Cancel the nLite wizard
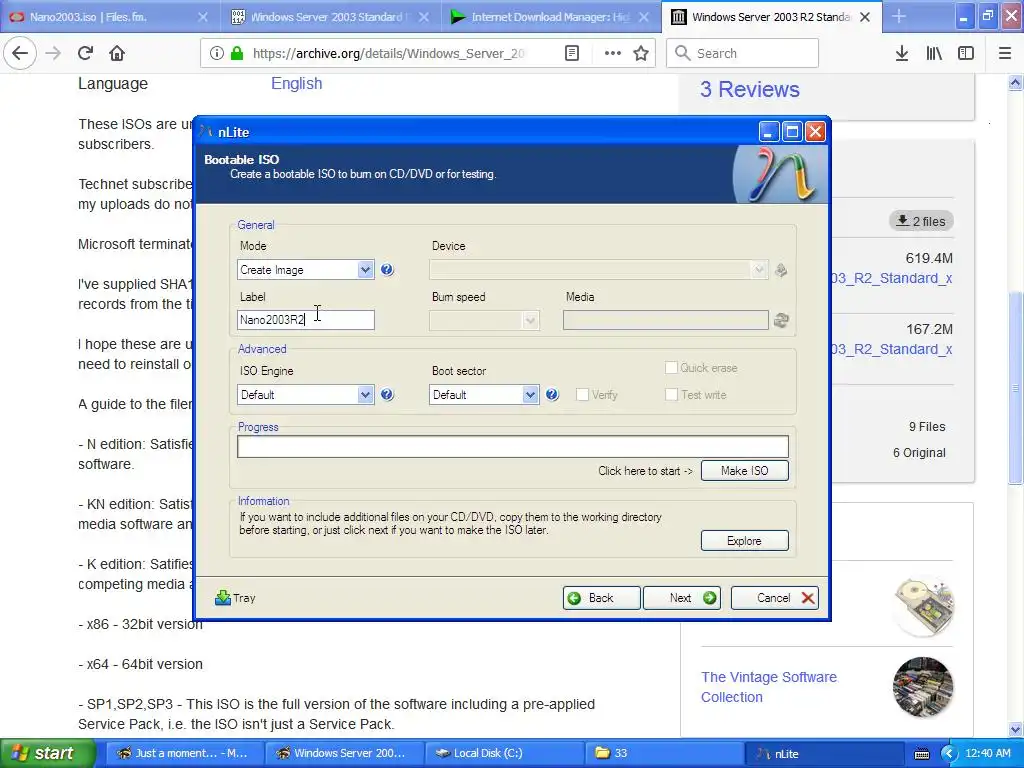Image resolution: width=1024 pixels, height=768 pixels. coord(775,598)
